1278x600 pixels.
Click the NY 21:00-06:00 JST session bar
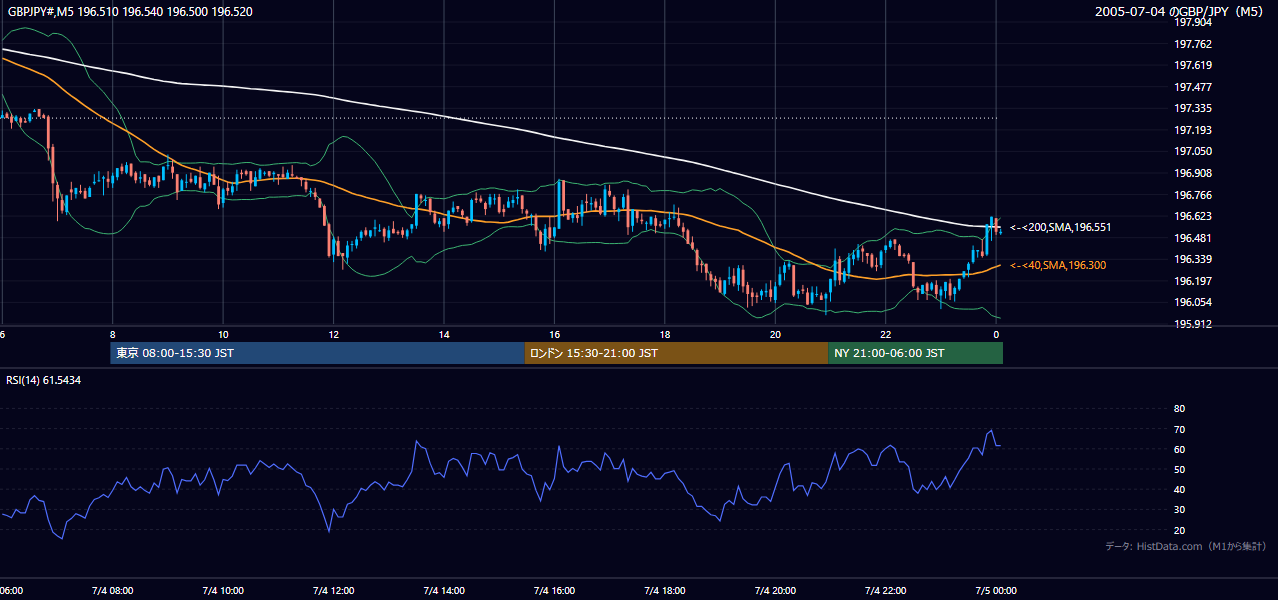pos(915,353)
